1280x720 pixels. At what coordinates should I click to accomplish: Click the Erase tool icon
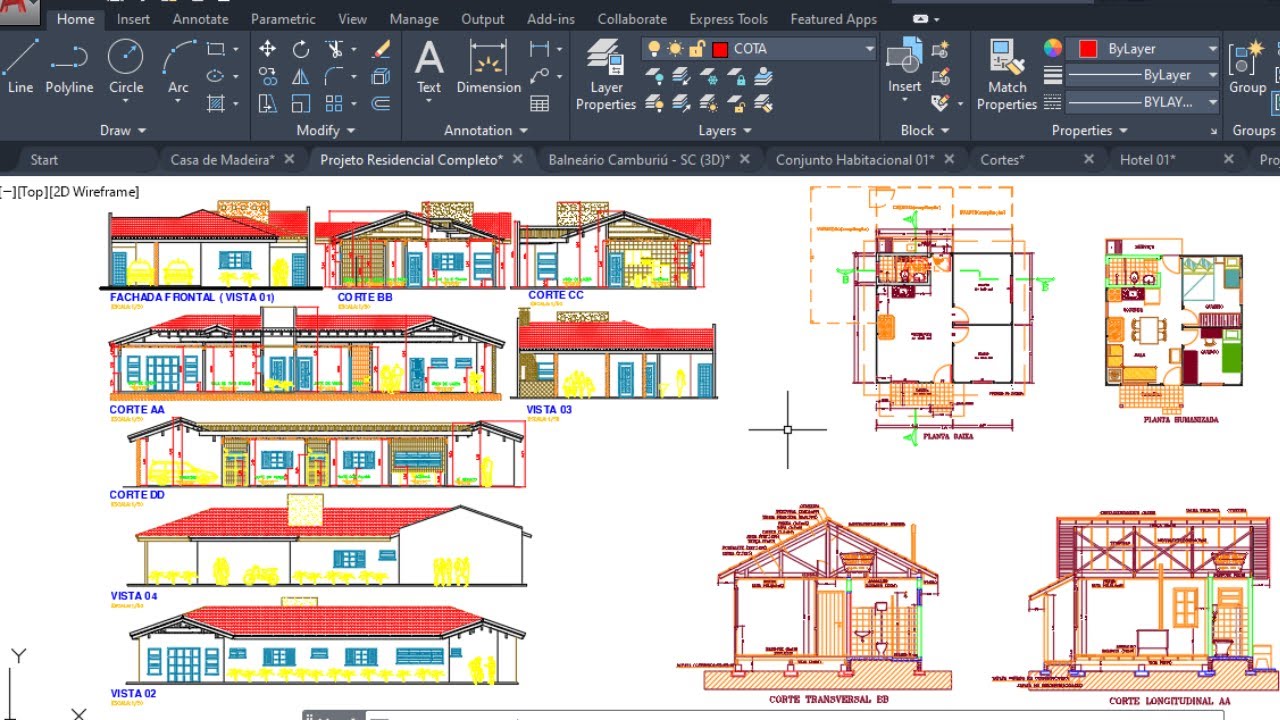click(381, 49)
